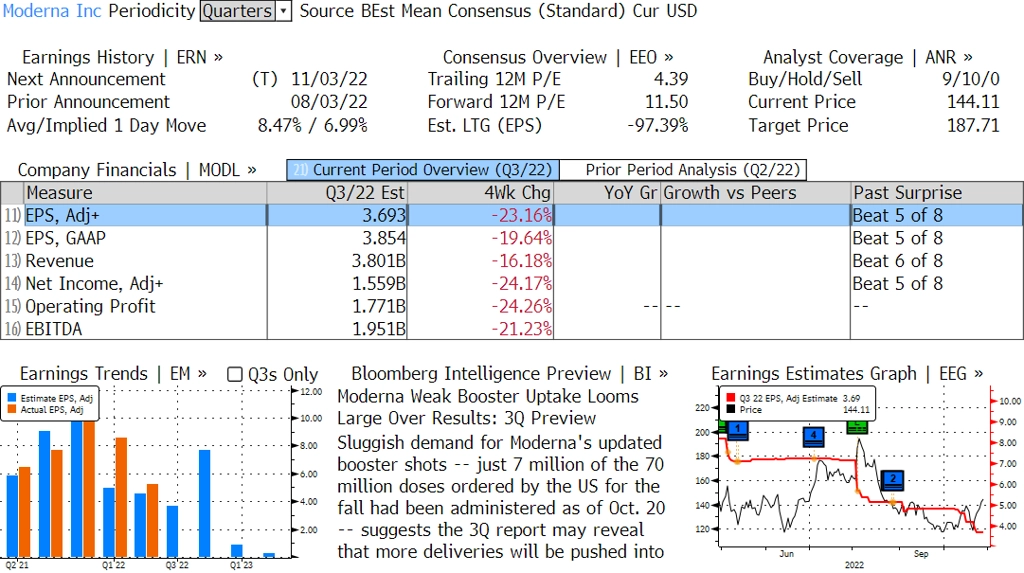Open Bloomberg Intelligence Preview BI link
Screen dimensions: 1024x573
[509, 374]
